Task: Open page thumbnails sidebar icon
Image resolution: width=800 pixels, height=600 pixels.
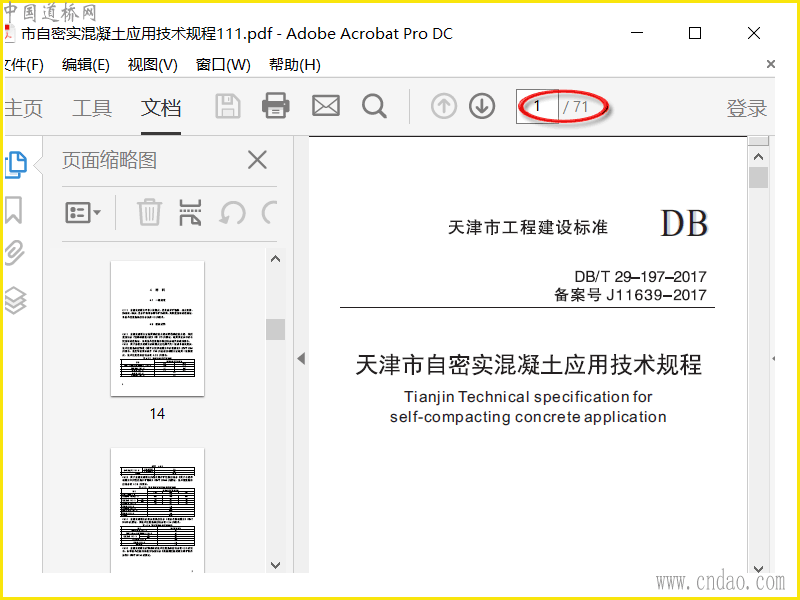Action: pos(16,165)
